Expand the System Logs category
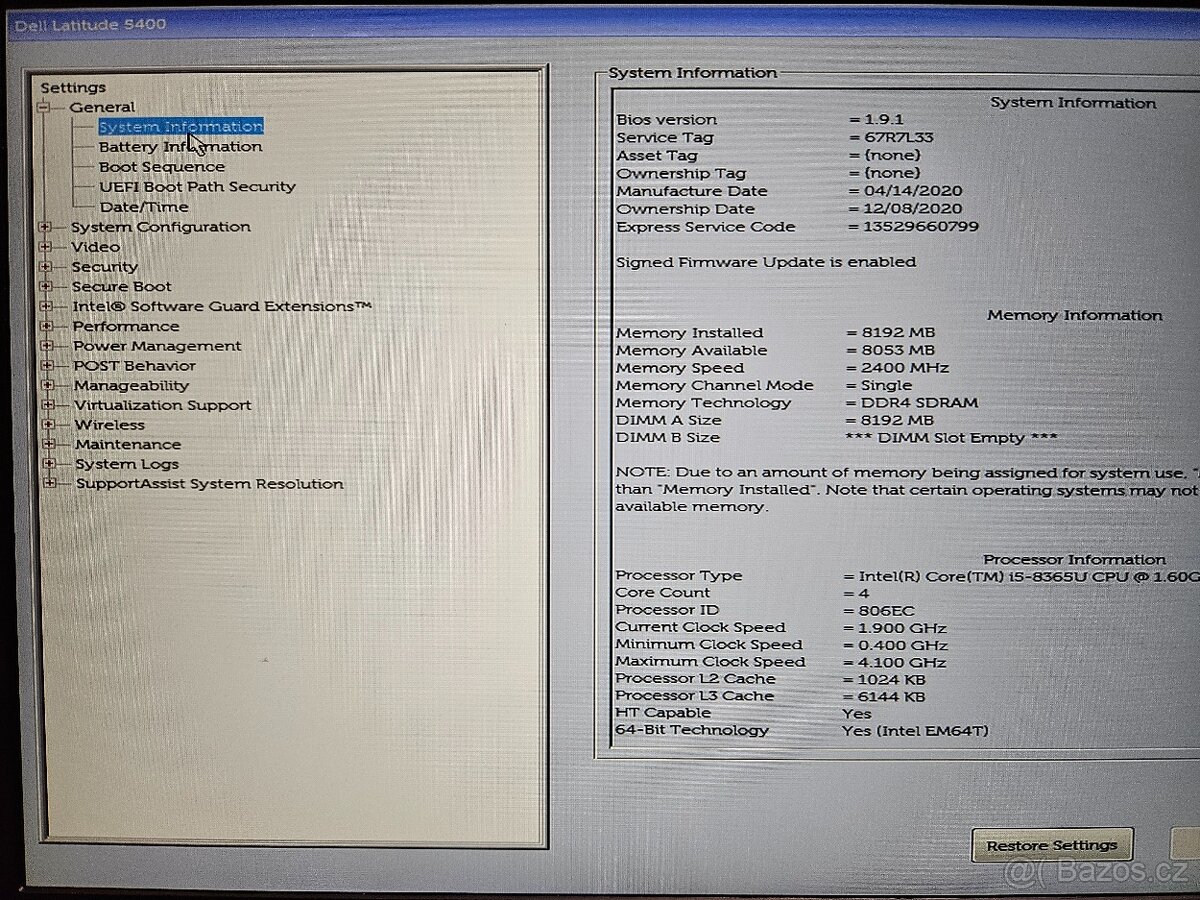 tap(50, 464)
